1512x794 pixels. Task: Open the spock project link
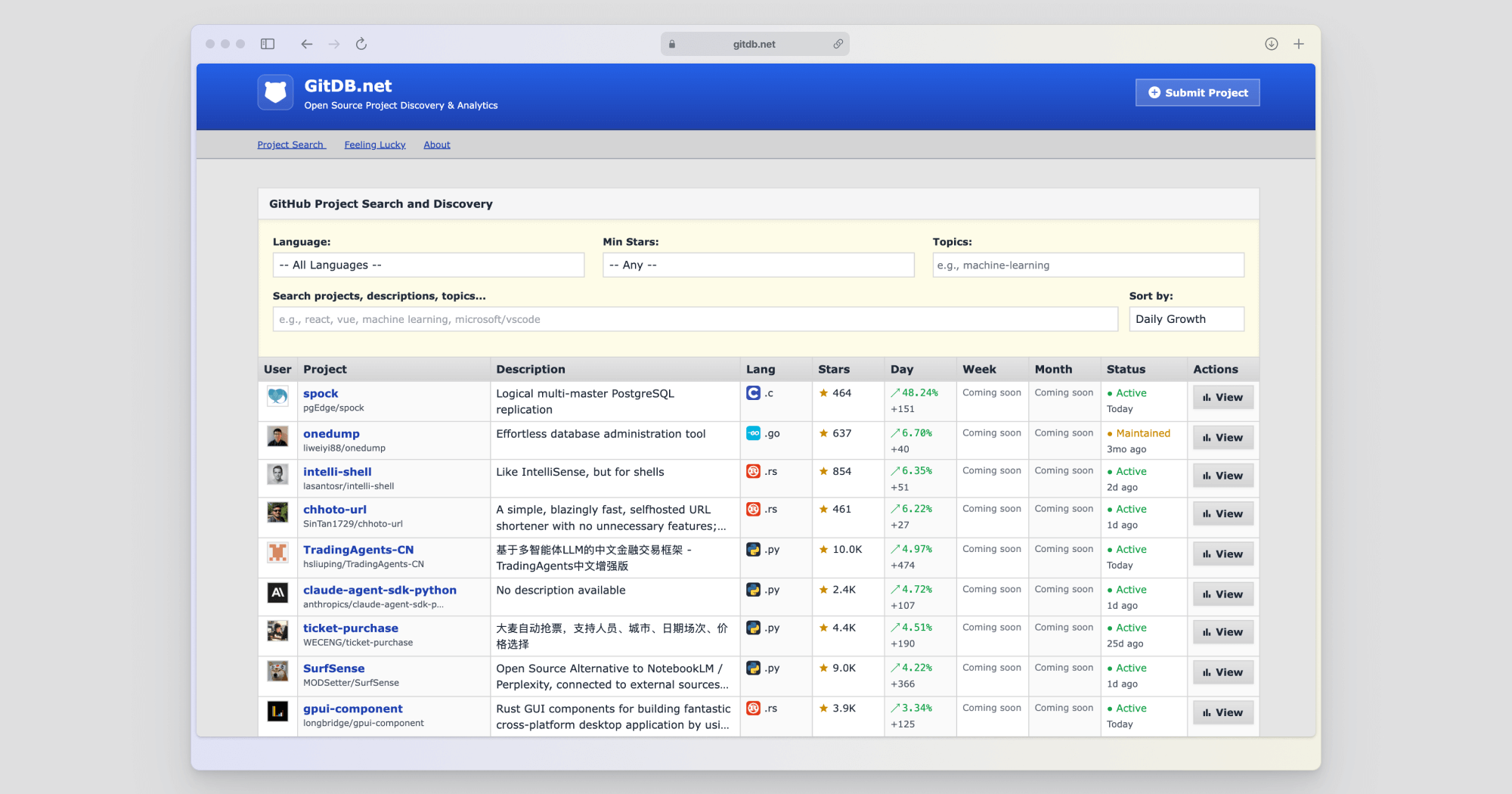coord(320,393)
